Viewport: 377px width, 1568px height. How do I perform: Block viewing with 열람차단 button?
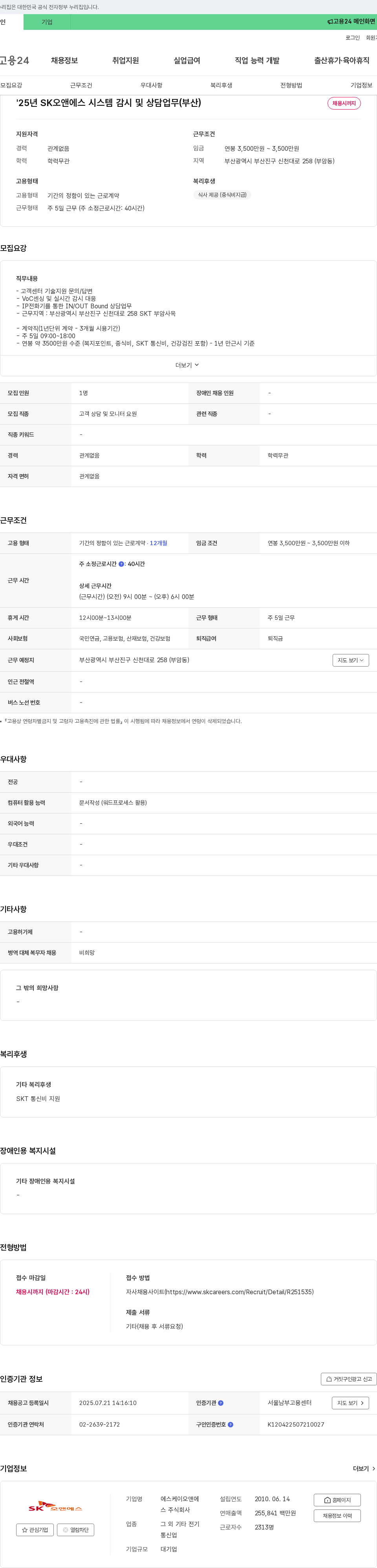click(75, 1530)
